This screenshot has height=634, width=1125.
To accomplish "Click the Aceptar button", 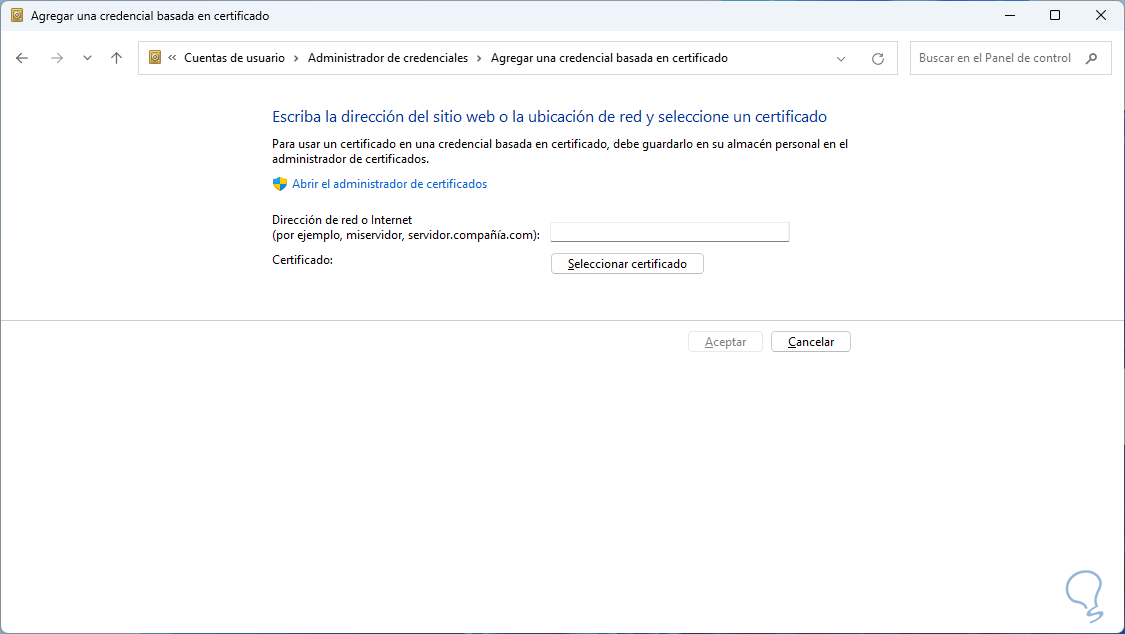I will 725,342.
